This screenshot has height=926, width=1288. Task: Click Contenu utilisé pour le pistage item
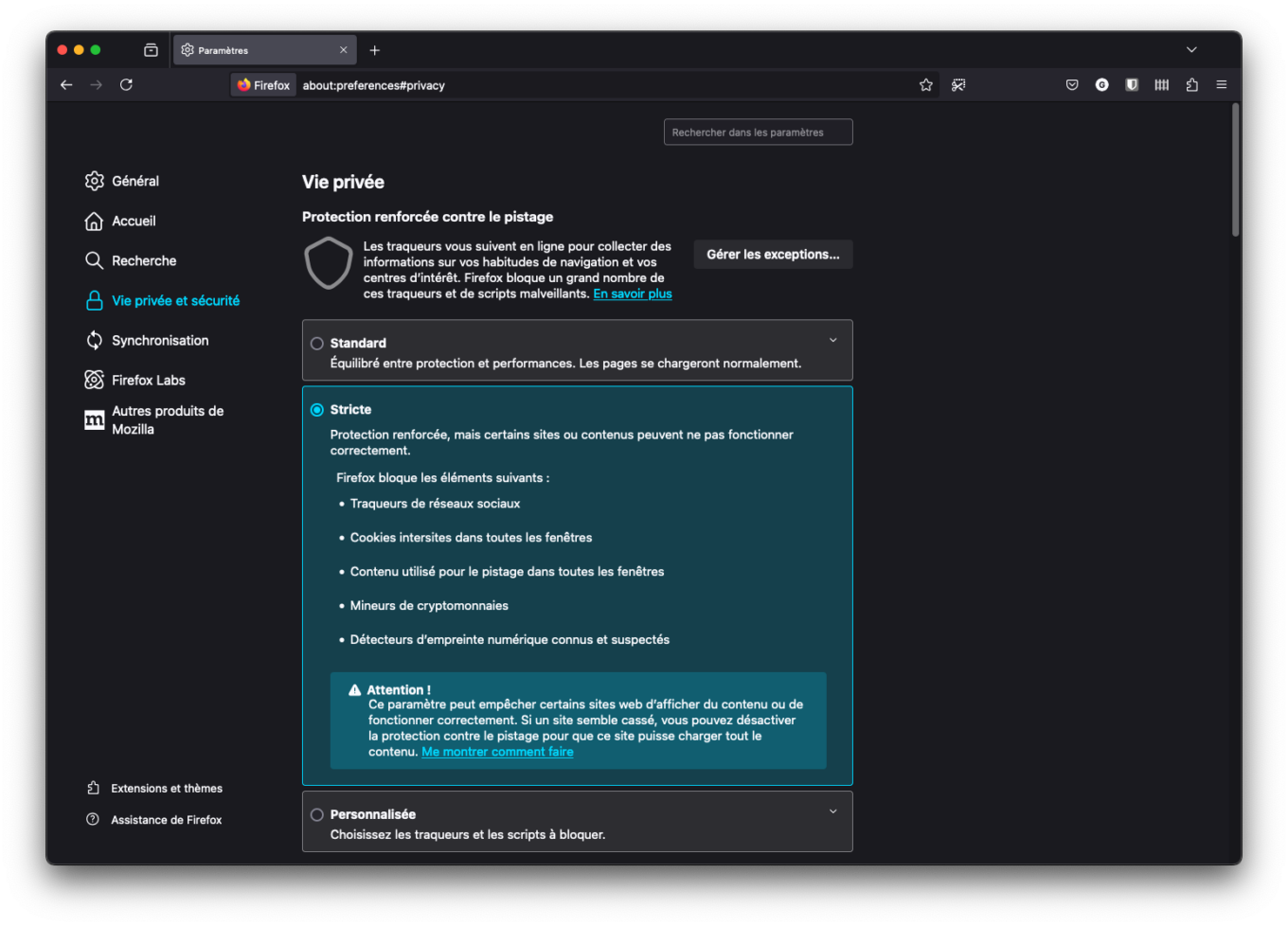(507, 572)
